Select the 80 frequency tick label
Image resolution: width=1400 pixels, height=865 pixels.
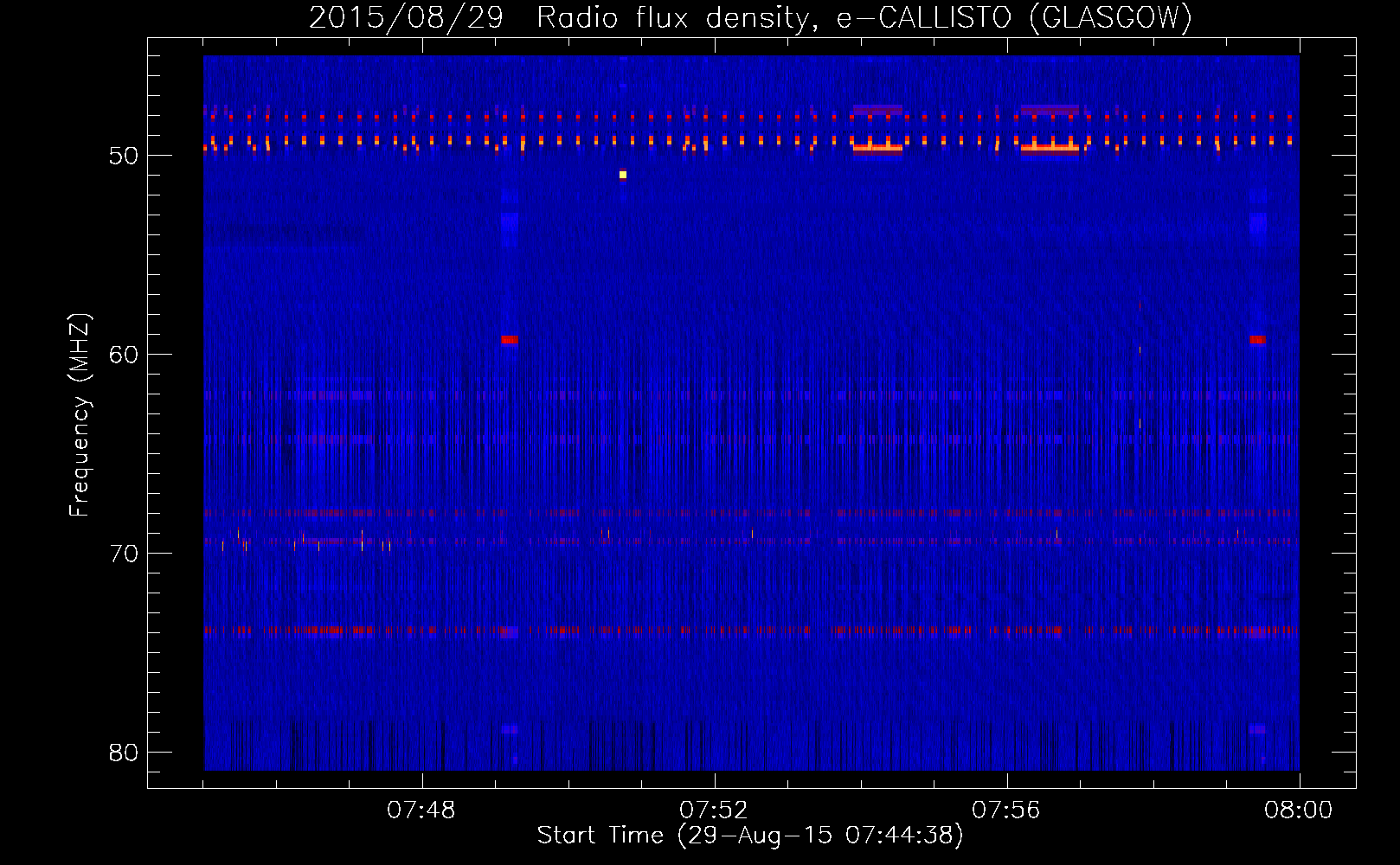(x=124, y=753)
